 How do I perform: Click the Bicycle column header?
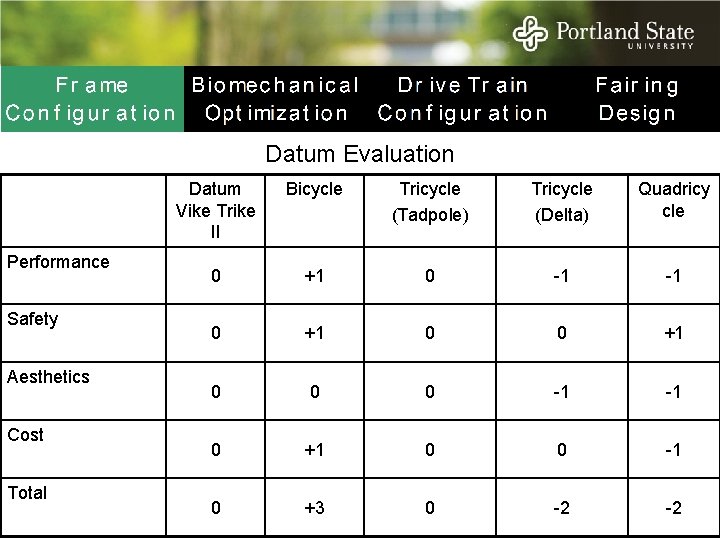click(x=314, y=189)
